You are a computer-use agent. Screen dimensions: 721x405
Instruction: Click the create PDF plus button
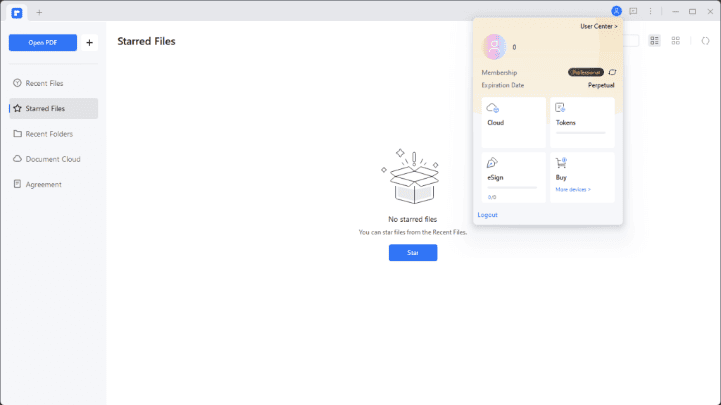tap(89, 43)
